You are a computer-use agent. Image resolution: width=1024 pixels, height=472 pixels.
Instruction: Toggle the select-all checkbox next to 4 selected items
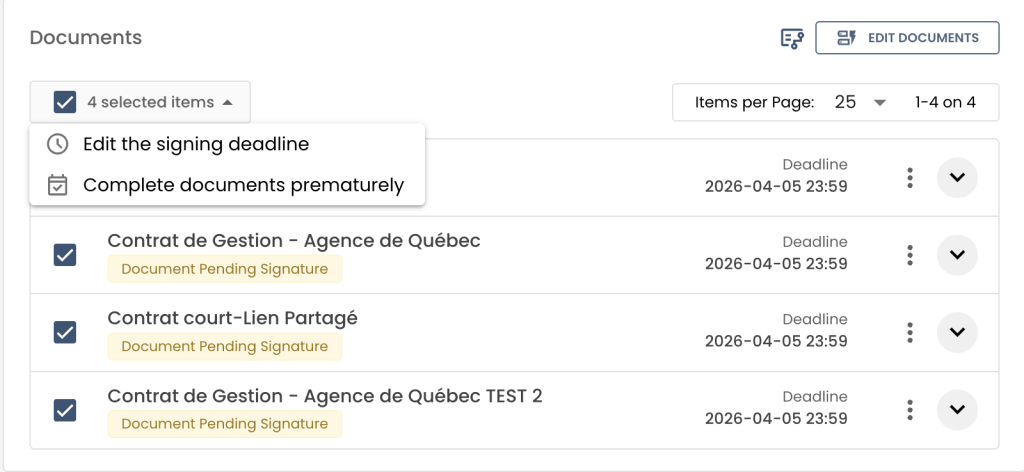point(65,102)
